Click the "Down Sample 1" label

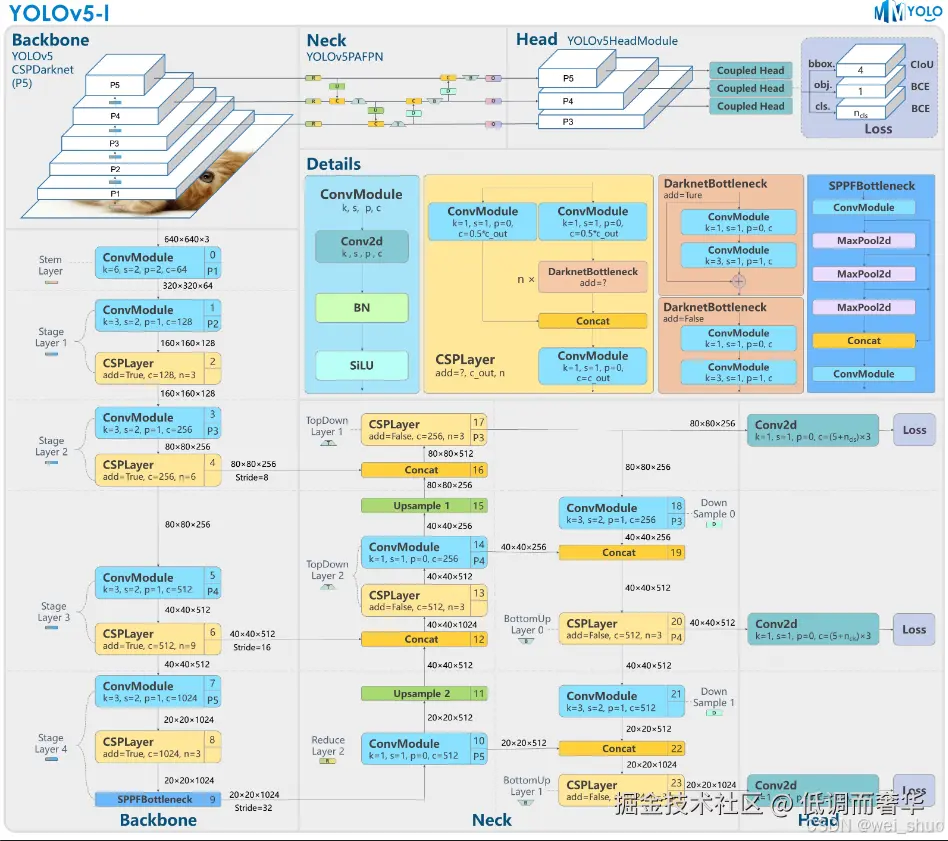(x=713, y=697)
